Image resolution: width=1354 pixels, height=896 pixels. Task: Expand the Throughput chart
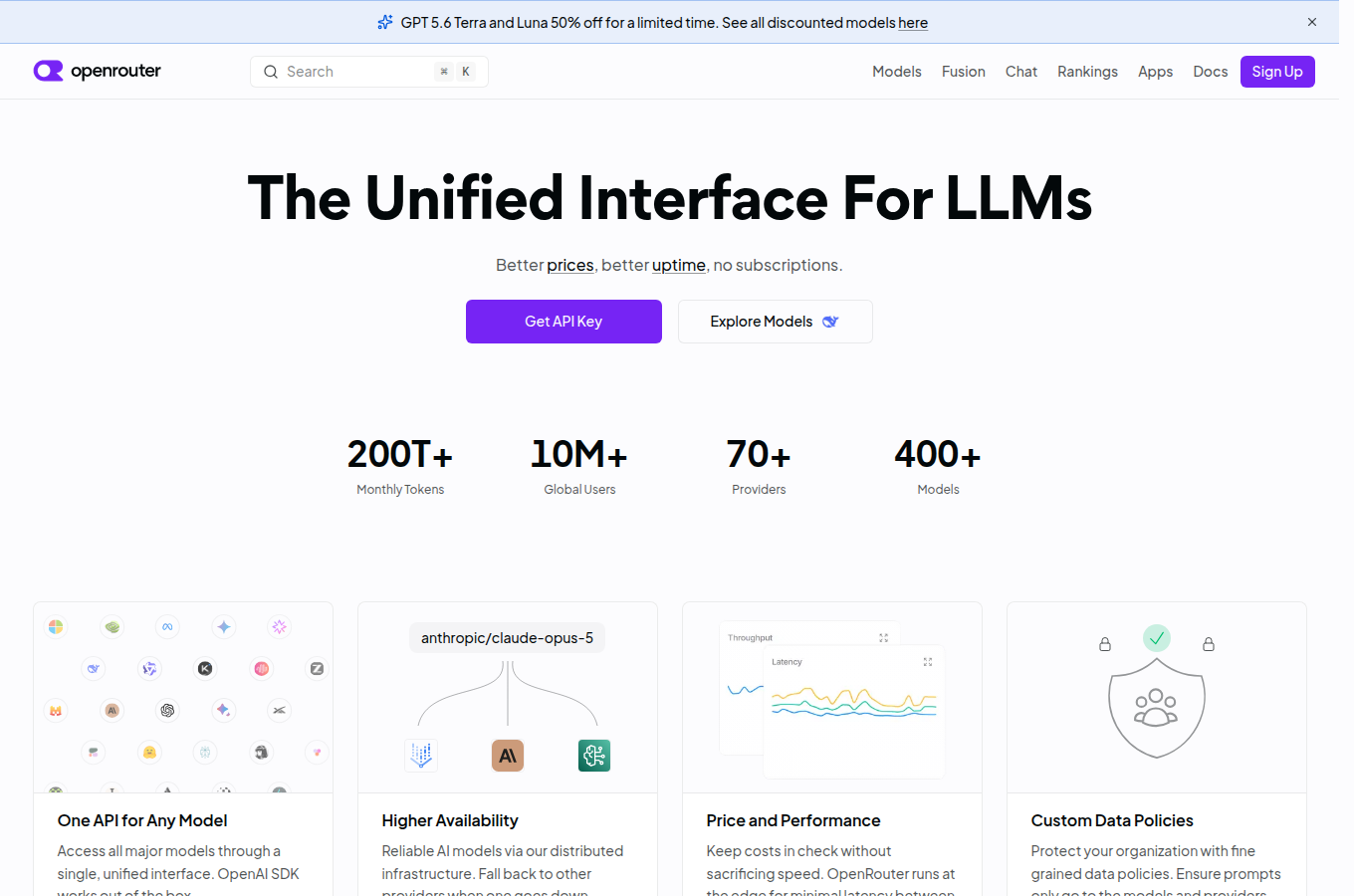click(x=883, y=638)
